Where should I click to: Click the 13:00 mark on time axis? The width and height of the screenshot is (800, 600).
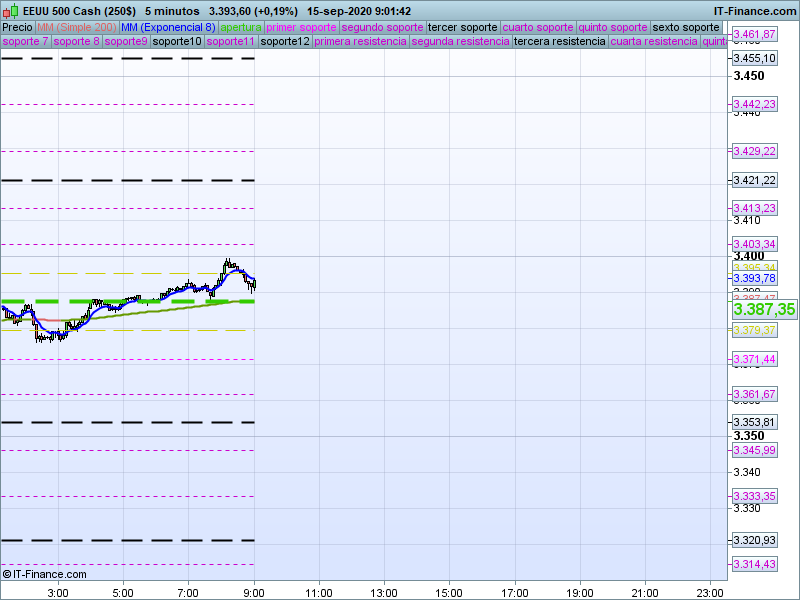[384, 592]
